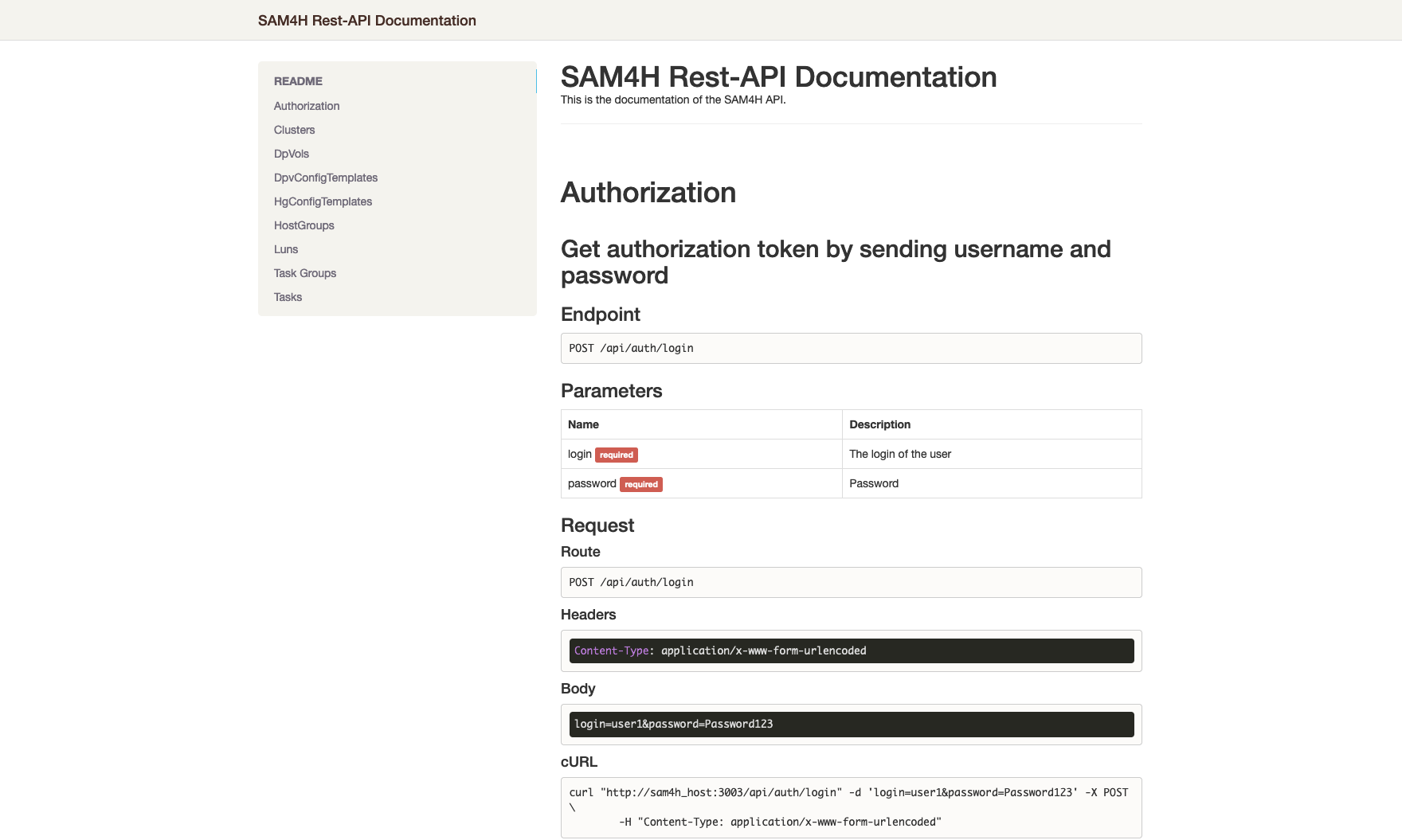Open DpvConfigTemplates from the sidebar
Viewport: 1402px width, 840px height.
tap(326, 178)
